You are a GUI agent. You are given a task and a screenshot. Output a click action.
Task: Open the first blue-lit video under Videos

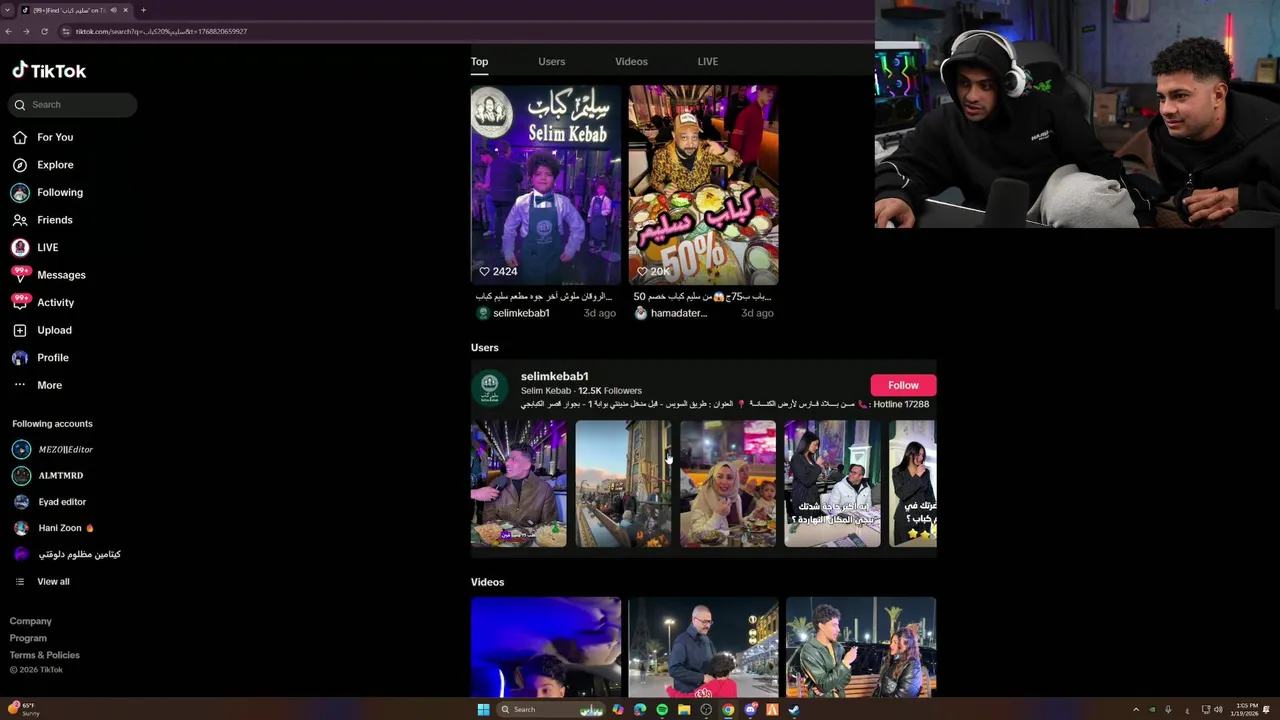pyautogui.click(x=546, y=647)
